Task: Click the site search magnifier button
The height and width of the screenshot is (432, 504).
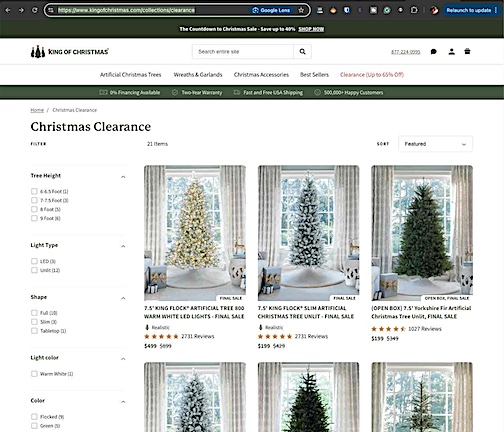Action: 302,52
